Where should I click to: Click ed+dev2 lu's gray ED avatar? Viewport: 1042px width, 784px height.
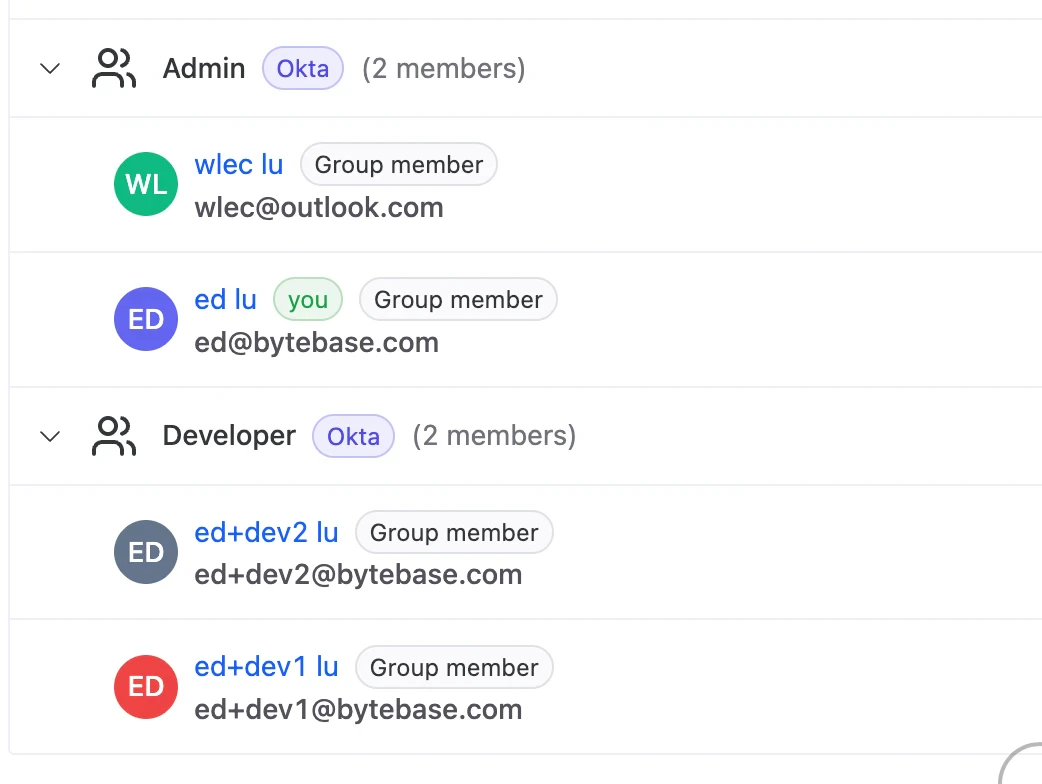click(146, 552)
